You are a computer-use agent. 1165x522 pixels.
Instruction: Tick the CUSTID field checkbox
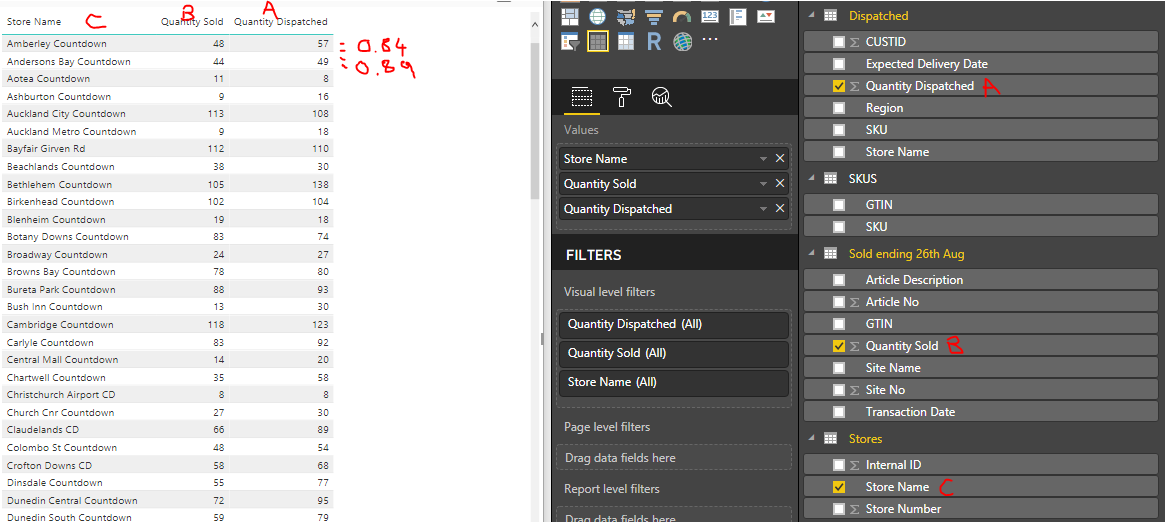click(839, 42)
